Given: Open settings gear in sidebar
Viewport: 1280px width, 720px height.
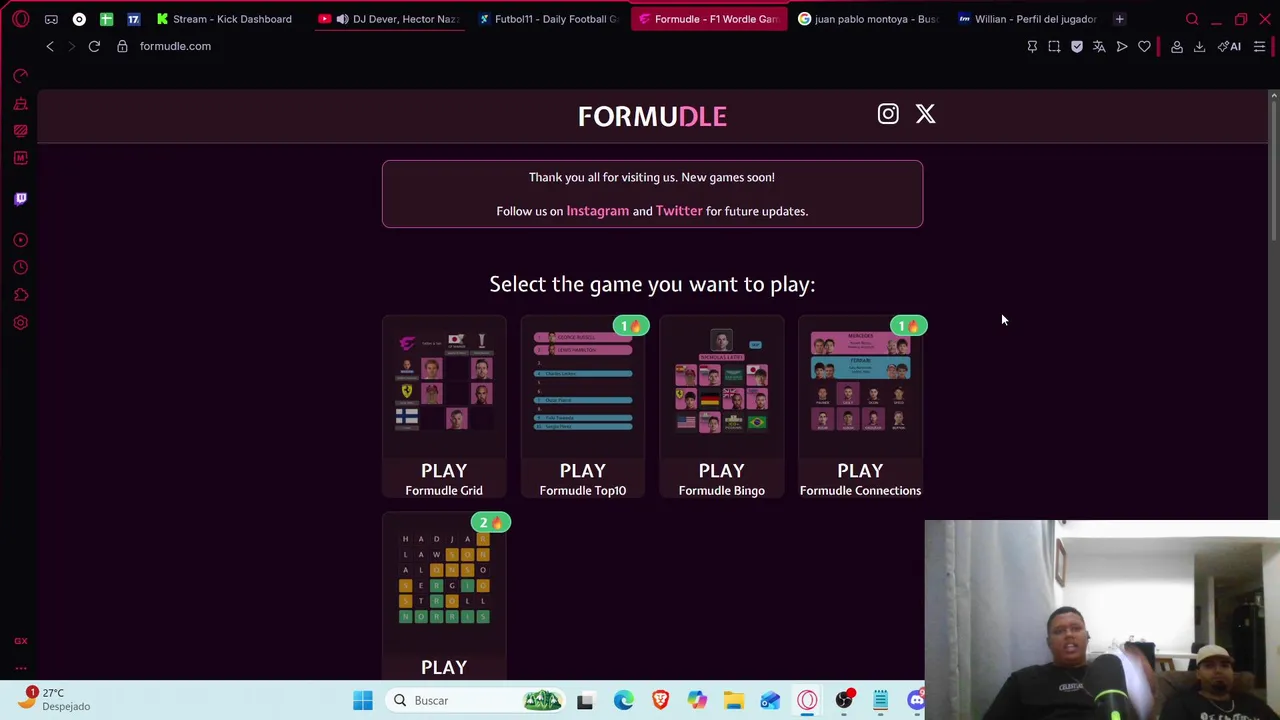Looking at the screenshot, I should point(20,323).
